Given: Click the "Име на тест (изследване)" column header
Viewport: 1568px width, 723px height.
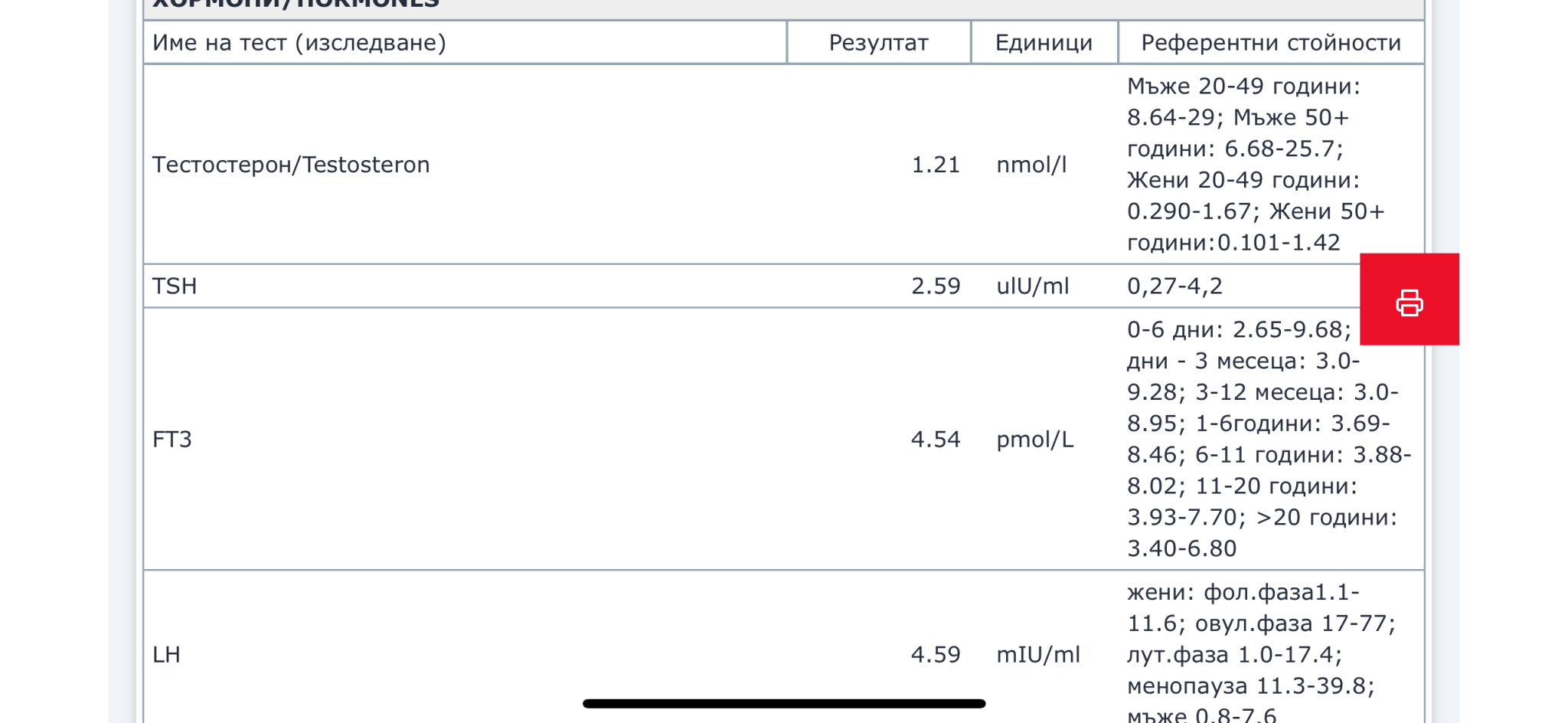Looking at the screenshot, I should (x=299, y=43).
